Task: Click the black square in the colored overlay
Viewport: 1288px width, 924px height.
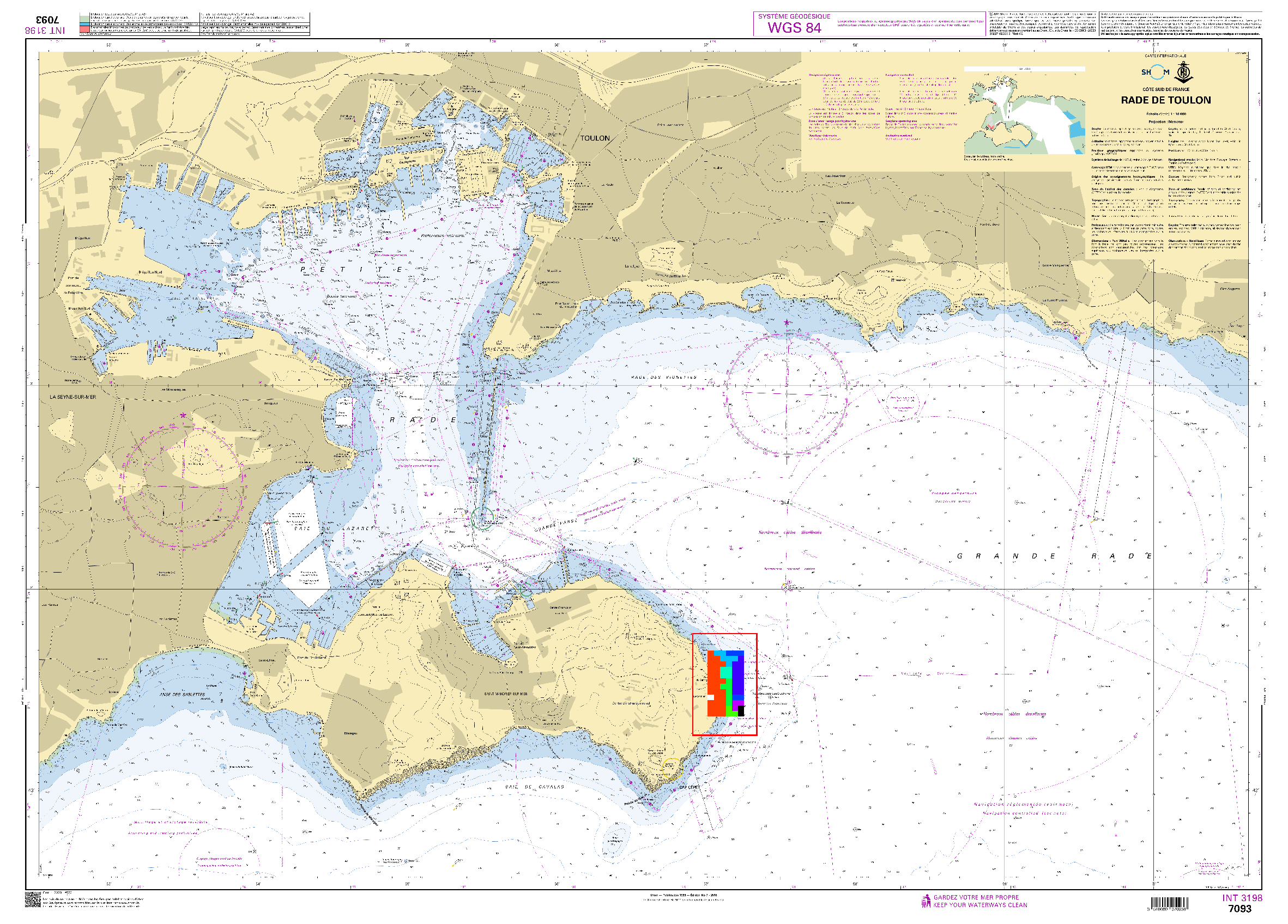Action: tap(741, 710)
